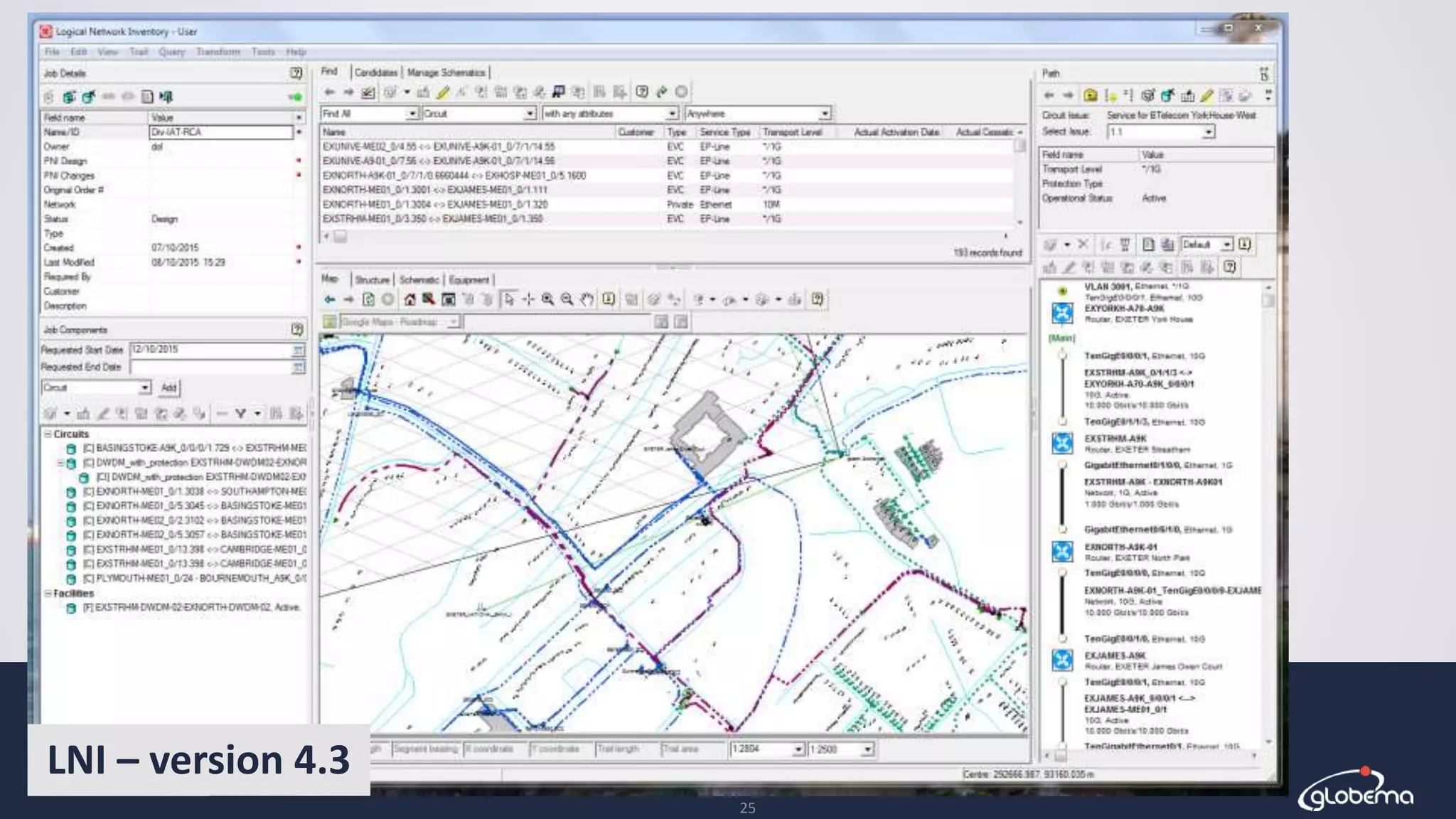Image resolution: width=1456 pixels, height=819 pixels.
Task: Collapse the Circuits tree node
Action: point(48,434)
